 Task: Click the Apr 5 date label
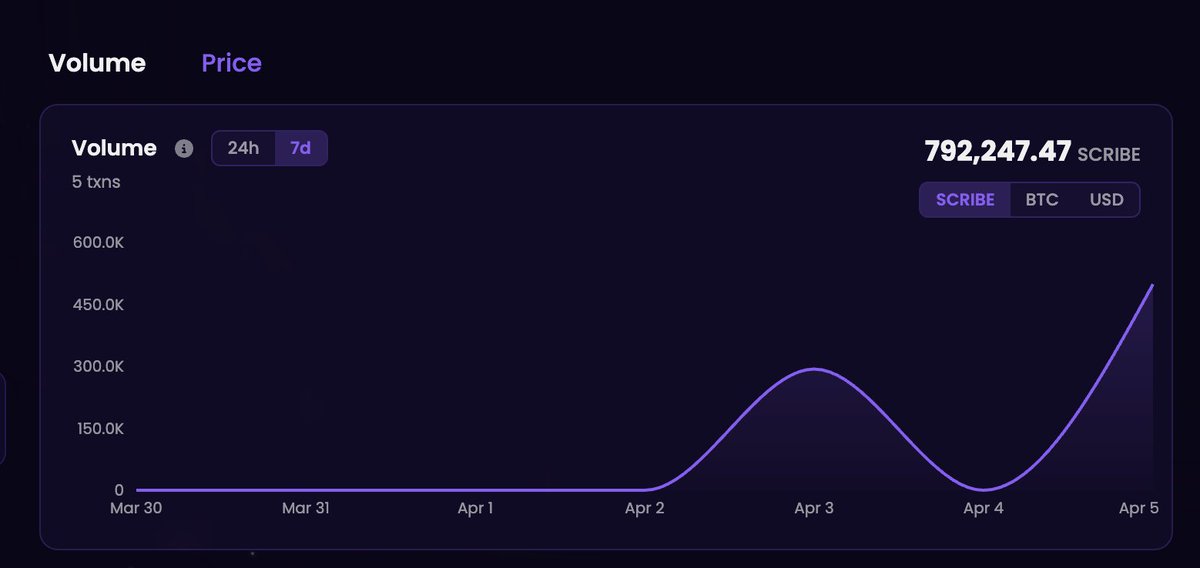1139,508
